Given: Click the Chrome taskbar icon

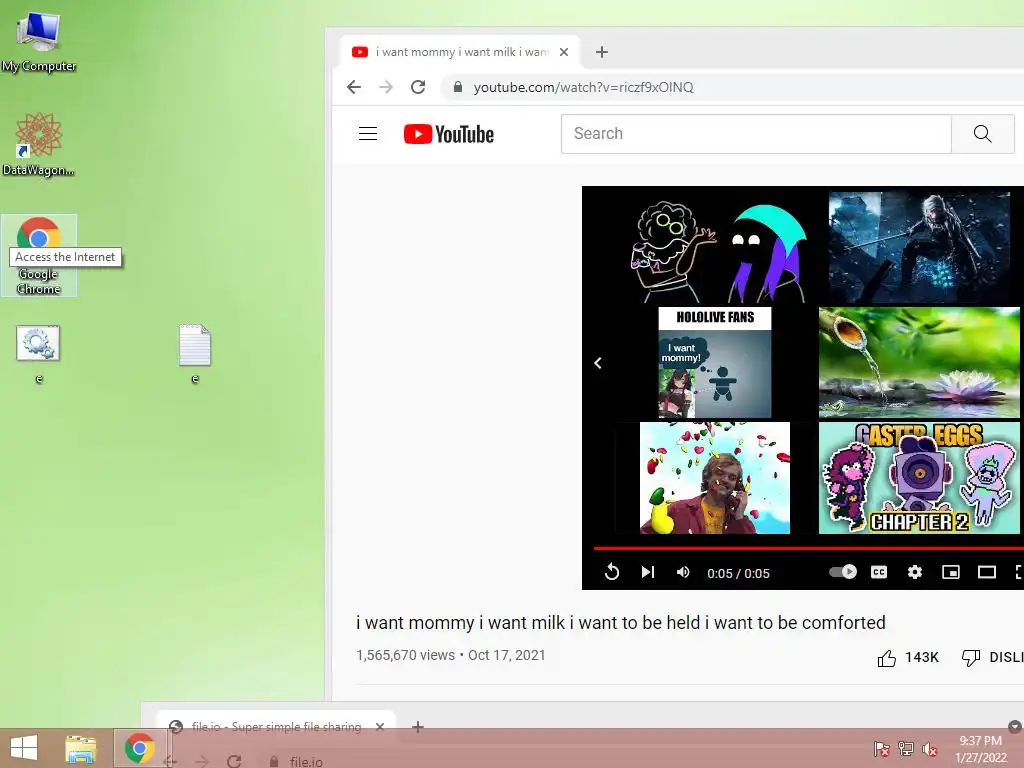Looking at the screenshot, I should tap(140, 748).
